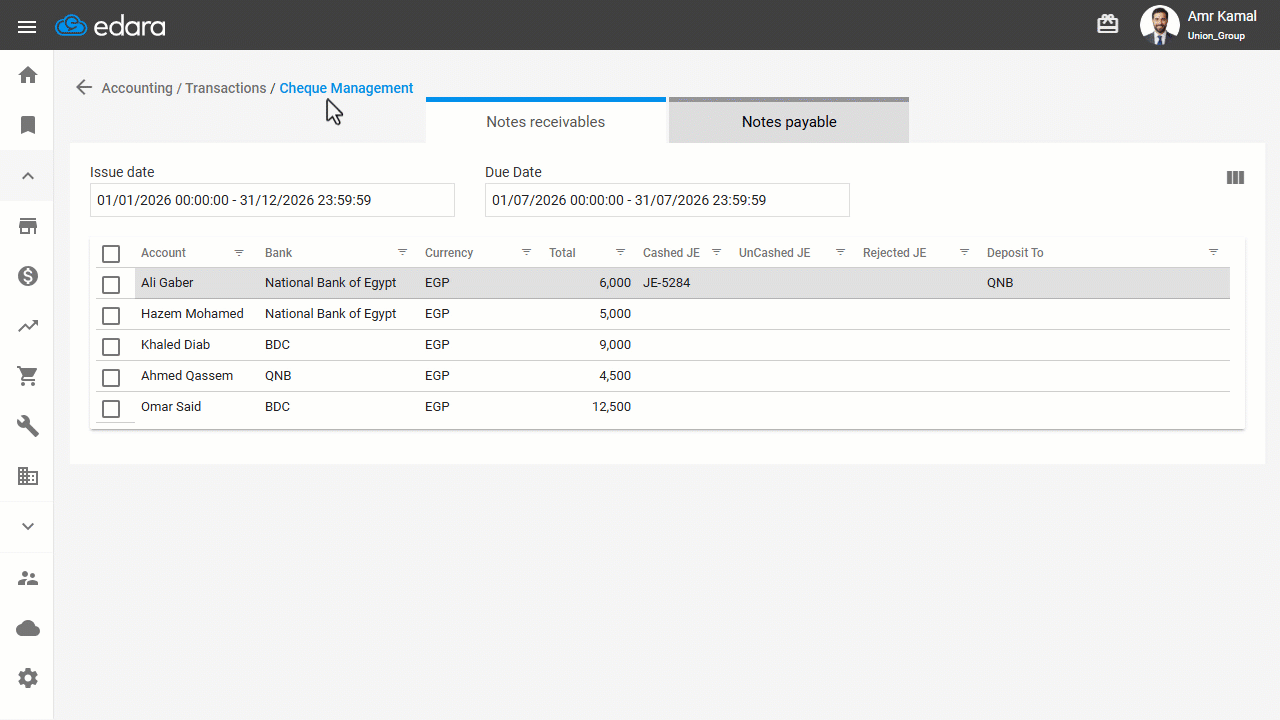Open the UnCashed JE column filter
The image size is (1280, 720).
click(x=841, y=252)
